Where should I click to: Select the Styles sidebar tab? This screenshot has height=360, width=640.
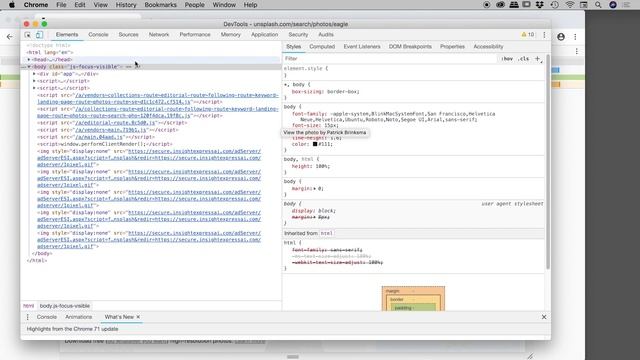tap(293, 47)
